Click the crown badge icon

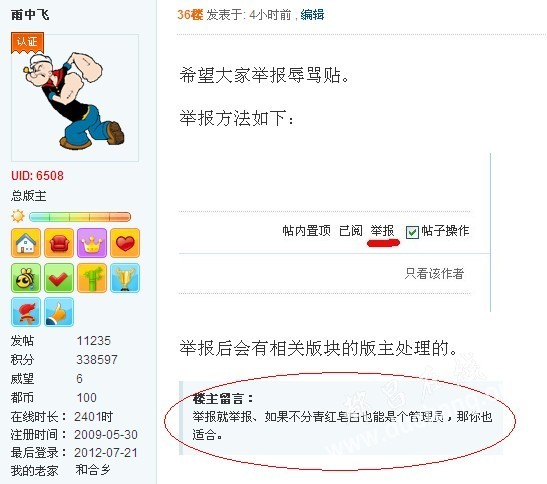point(92,243)
